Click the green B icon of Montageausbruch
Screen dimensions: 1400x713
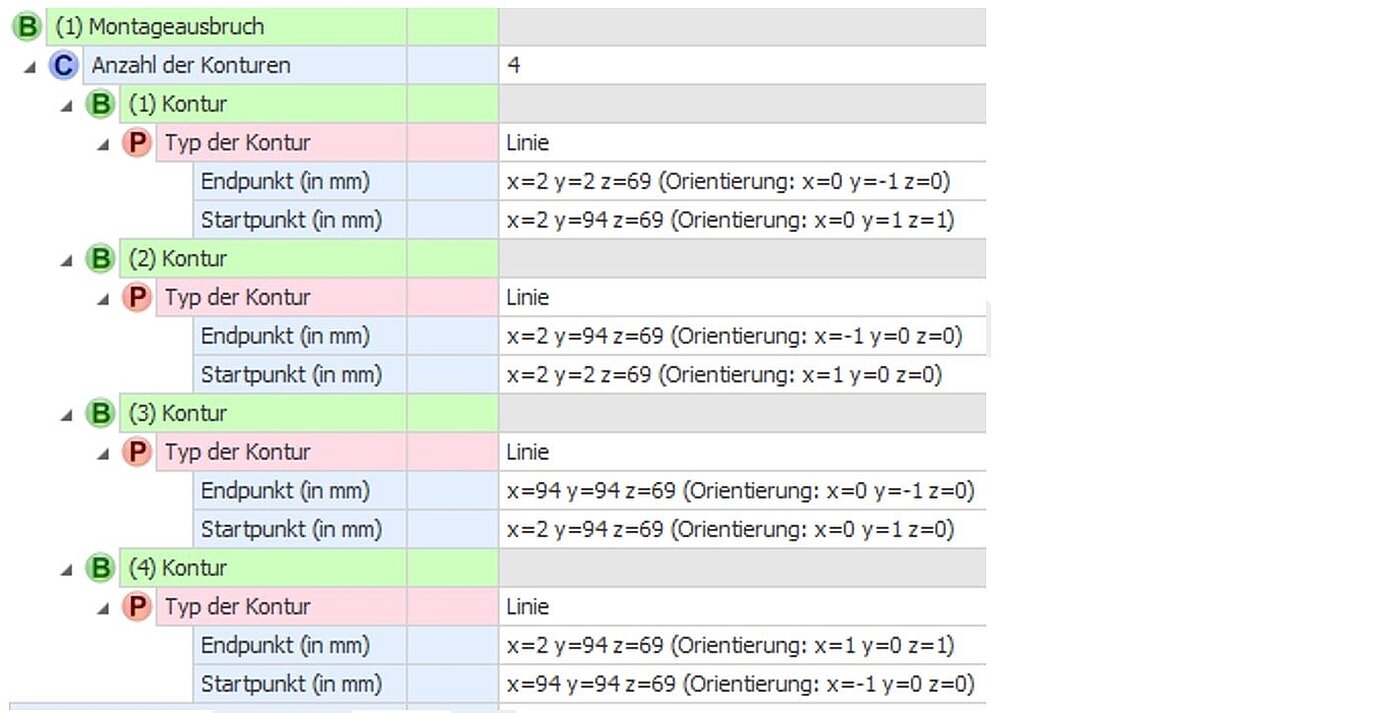tap(27, 27)
